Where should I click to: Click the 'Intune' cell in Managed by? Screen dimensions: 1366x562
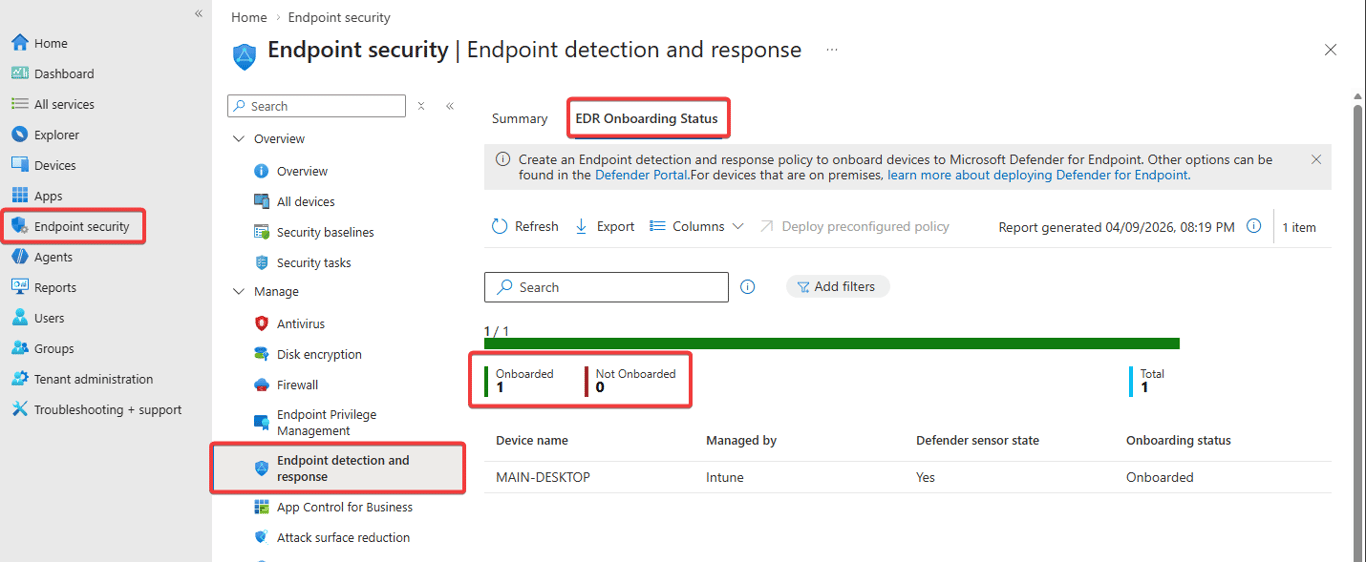point(725,477)
